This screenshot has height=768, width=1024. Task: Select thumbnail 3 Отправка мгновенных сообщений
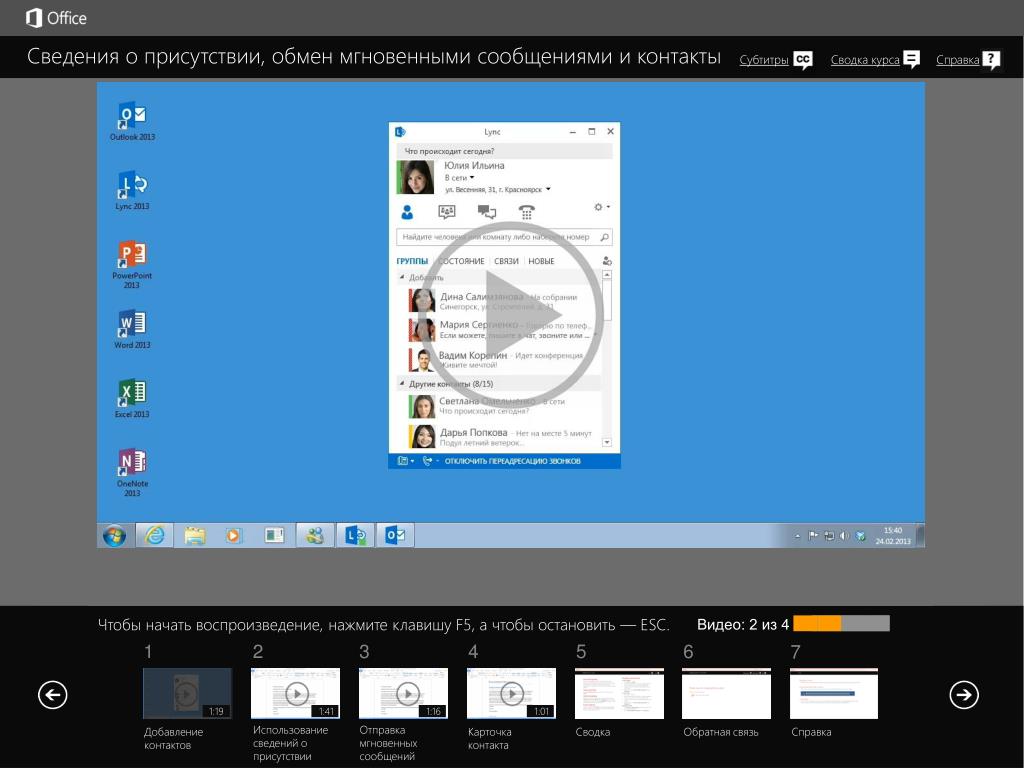point(403,693)
